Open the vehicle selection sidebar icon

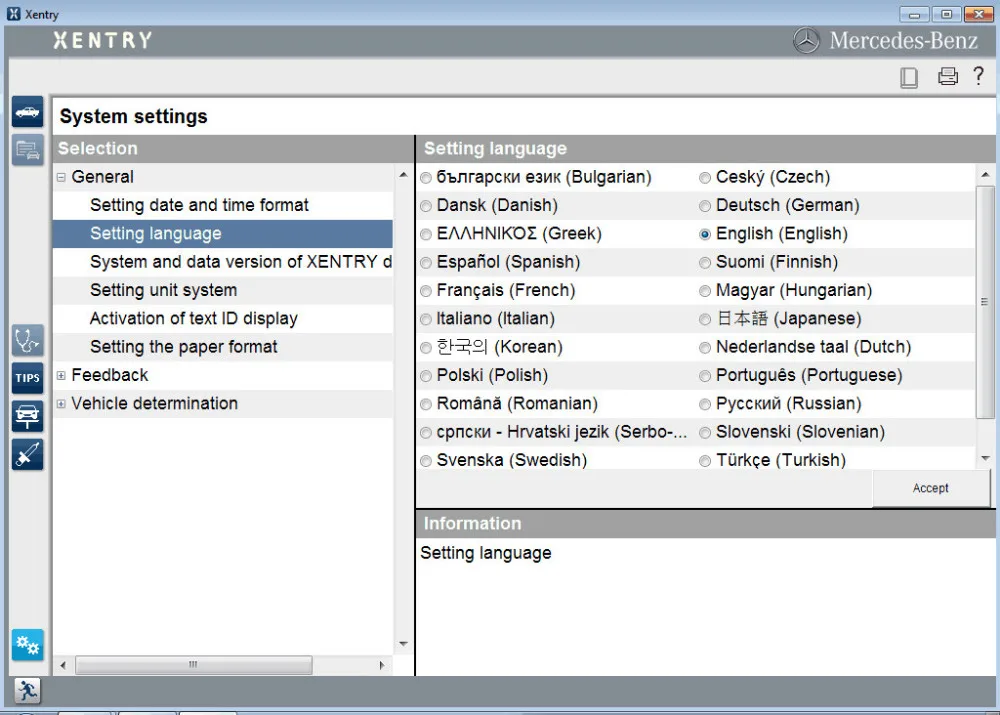coord(27,112)
